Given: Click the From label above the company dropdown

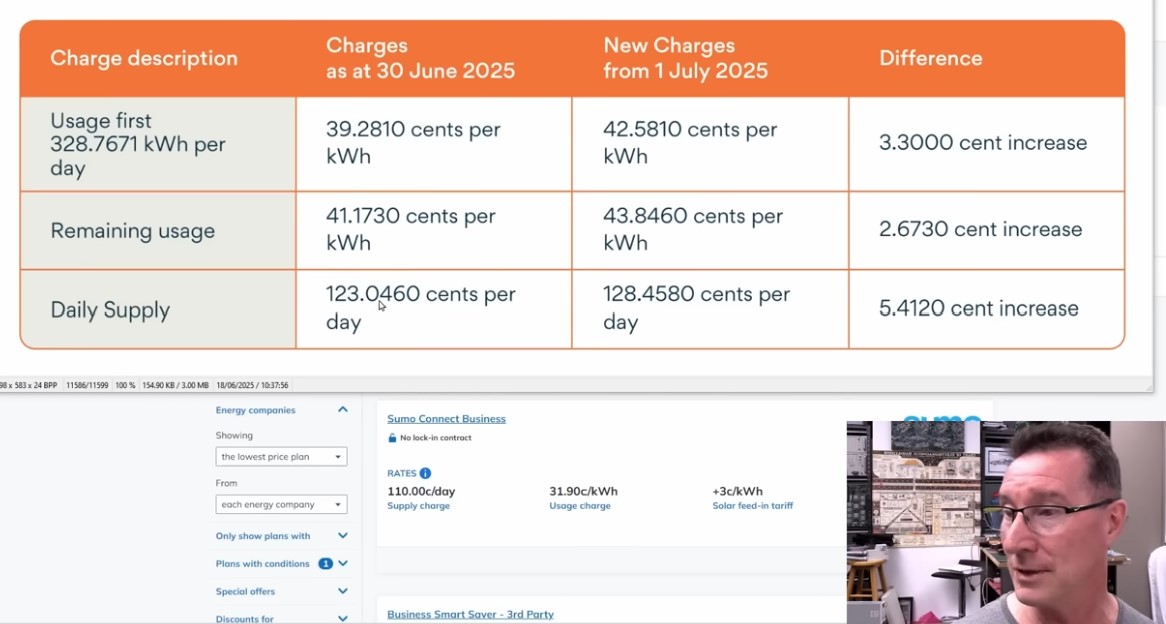Looking at the screenshot, I should [x=226, y=483].
